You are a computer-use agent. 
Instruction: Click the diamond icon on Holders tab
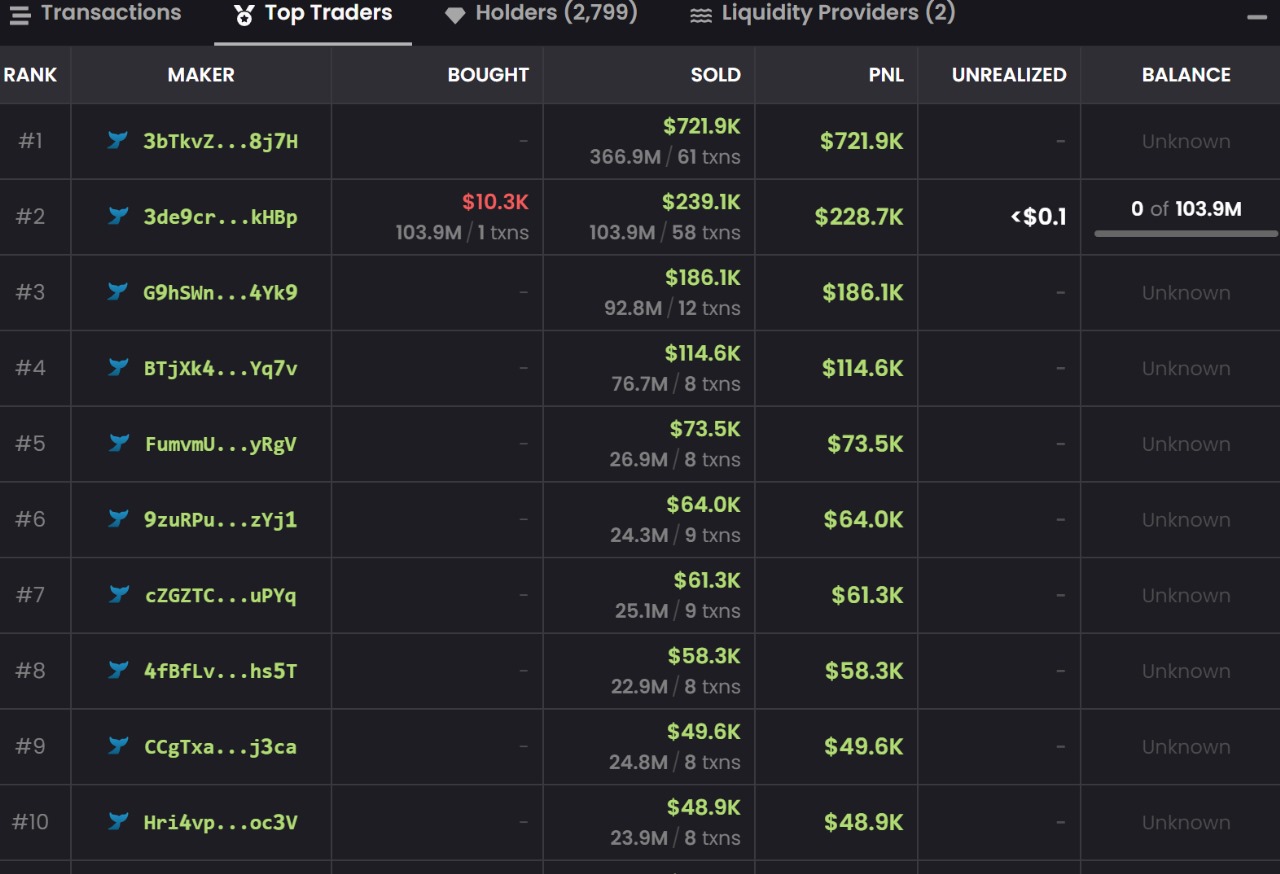pyautogui.click(x=455, y=15)
